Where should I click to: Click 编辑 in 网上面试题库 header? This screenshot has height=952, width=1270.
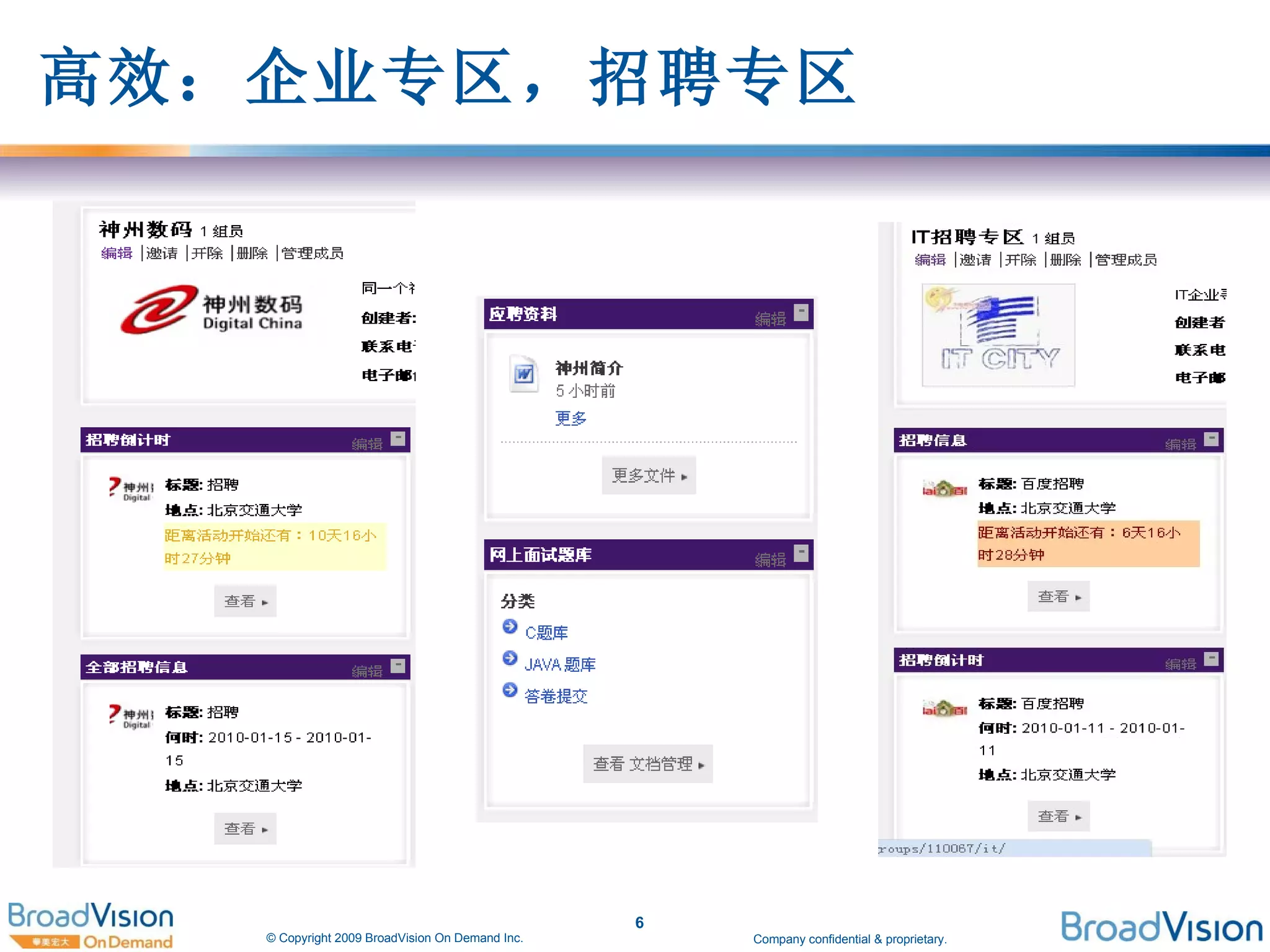[x=770, y=560]
